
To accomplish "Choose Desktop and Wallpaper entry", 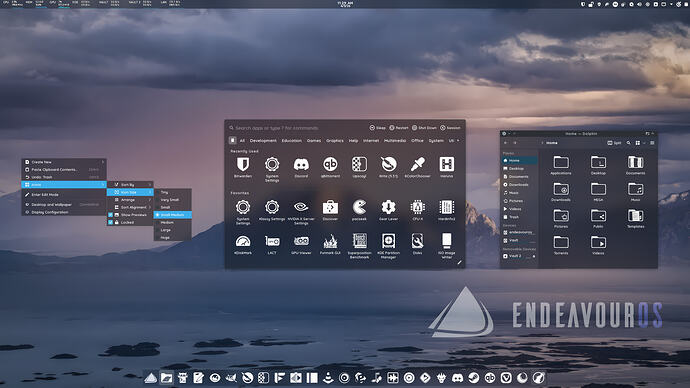I will (64, 205).
